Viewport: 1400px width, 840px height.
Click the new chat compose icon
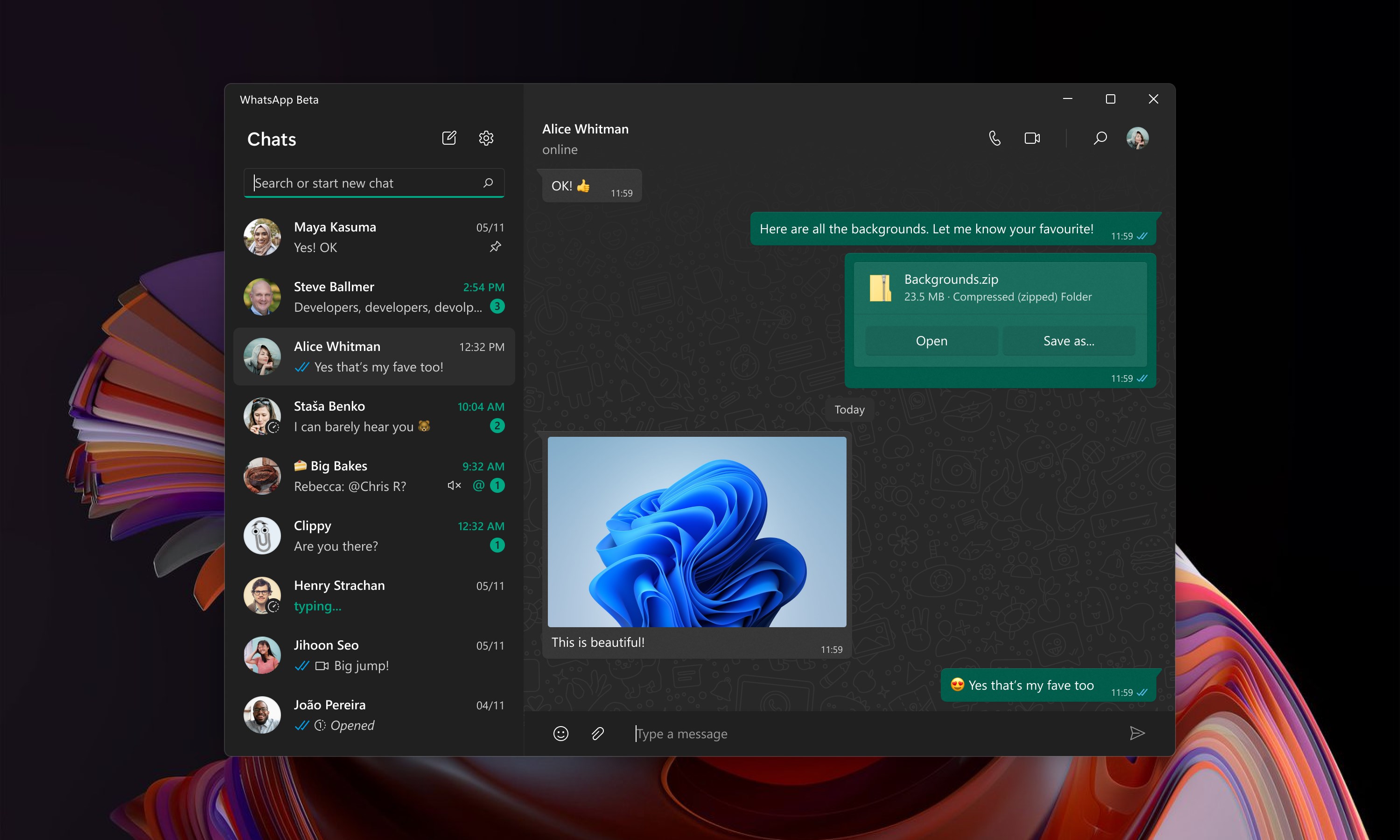click(x=449, y=138)
